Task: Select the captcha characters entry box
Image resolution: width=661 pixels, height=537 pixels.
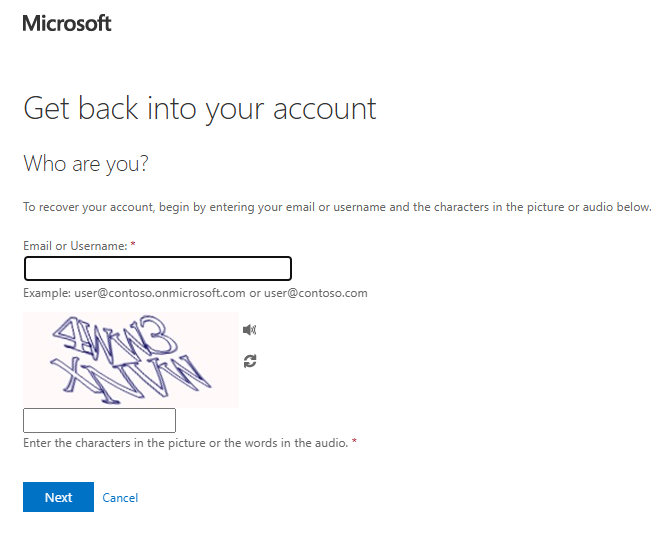Action: point(99,420)
